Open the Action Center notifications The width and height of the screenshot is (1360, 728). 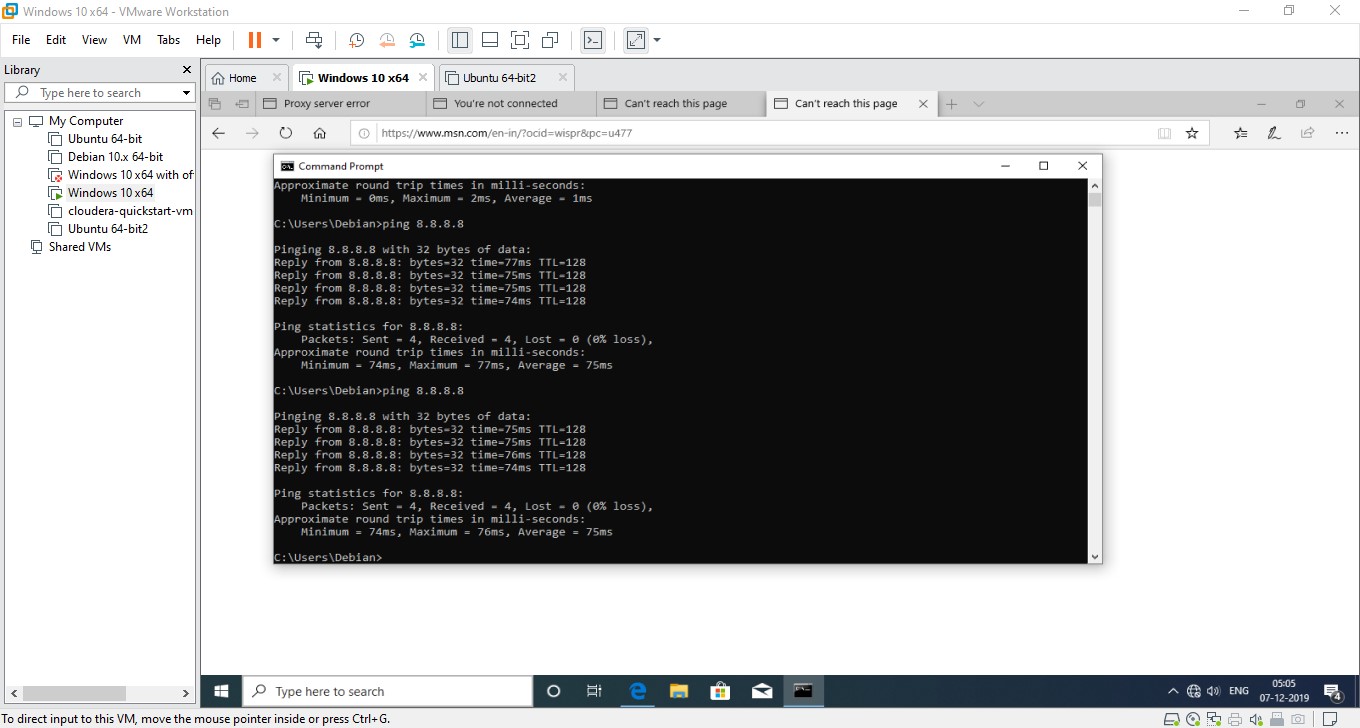point(1330,690)
